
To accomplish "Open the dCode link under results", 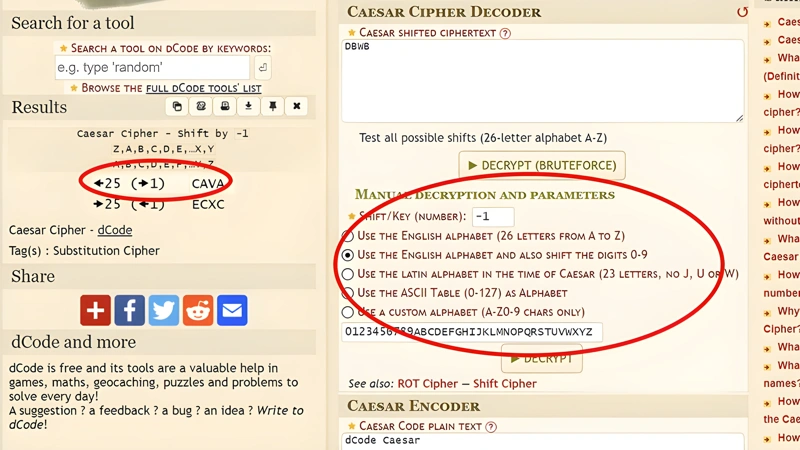I will 115,230.
